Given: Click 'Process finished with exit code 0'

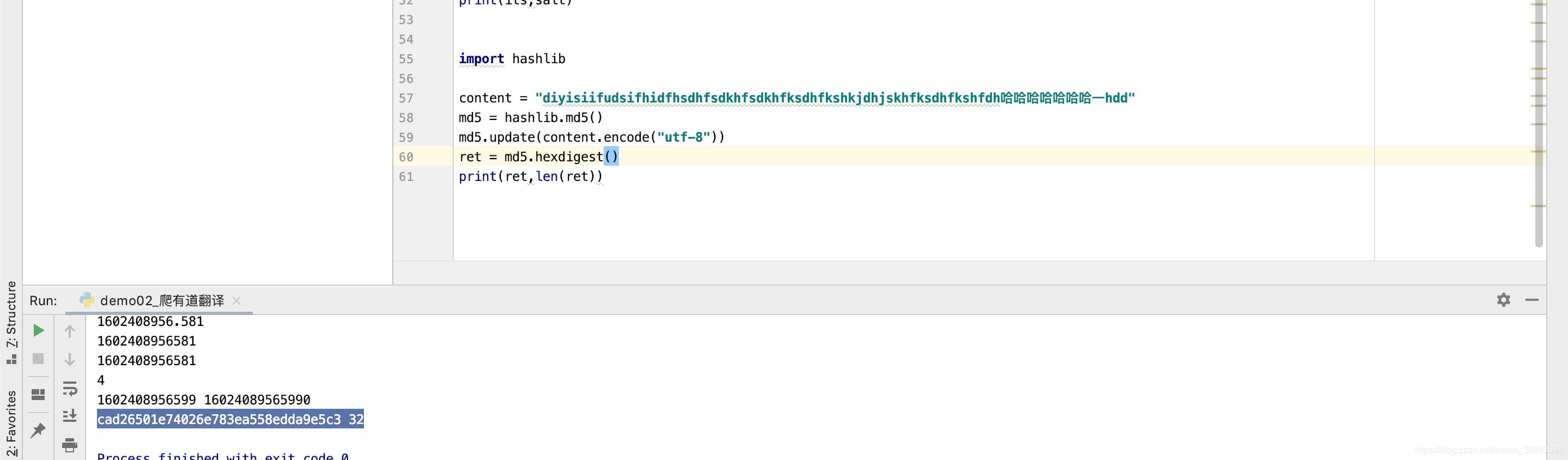Looking at the screenshot, I should pos(223,455).
